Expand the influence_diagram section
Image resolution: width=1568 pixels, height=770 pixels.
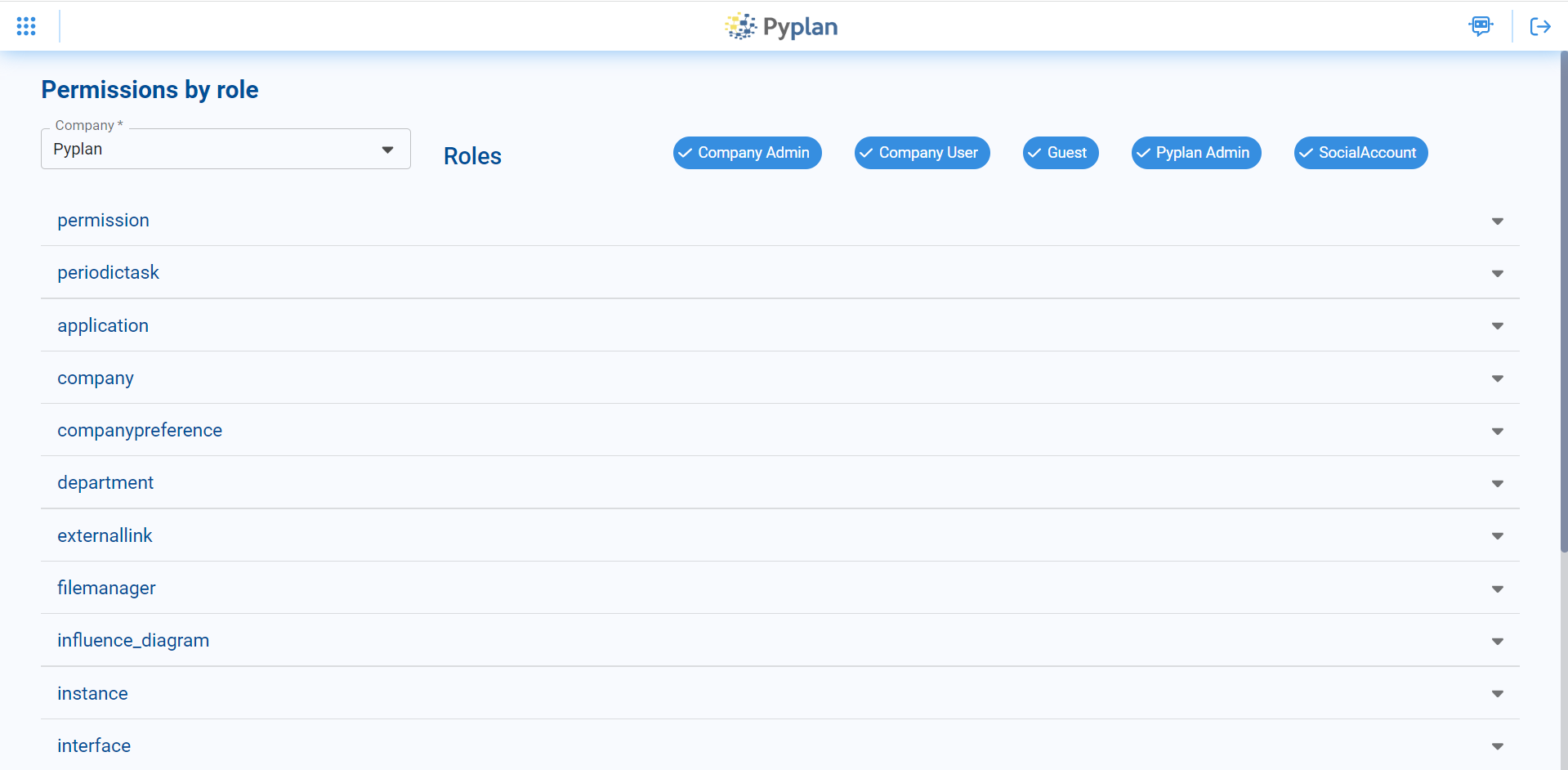tap(1497, 641)
